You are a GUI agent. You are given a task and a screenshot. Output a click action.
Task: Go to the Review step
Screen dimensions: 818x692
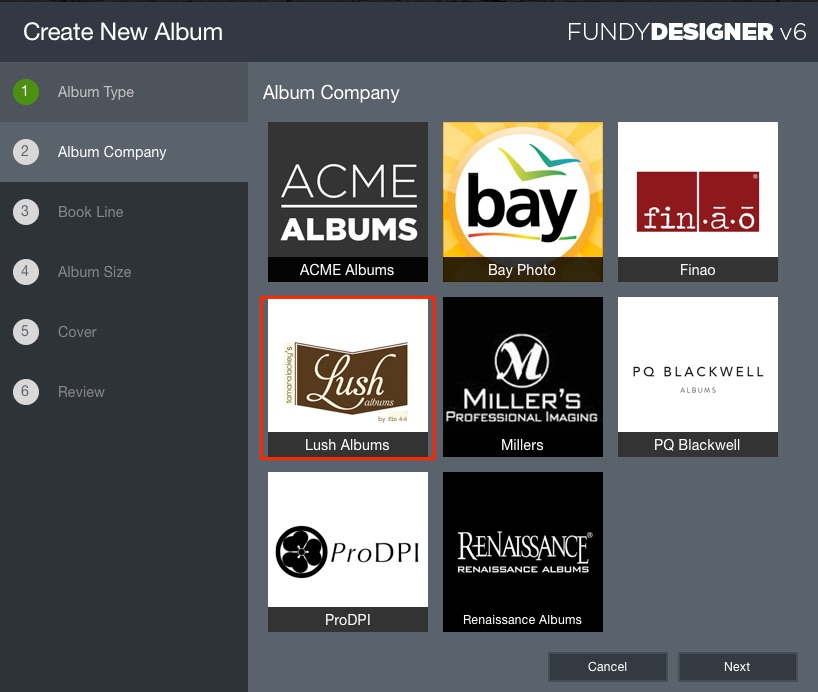click(x=124, y=392)
